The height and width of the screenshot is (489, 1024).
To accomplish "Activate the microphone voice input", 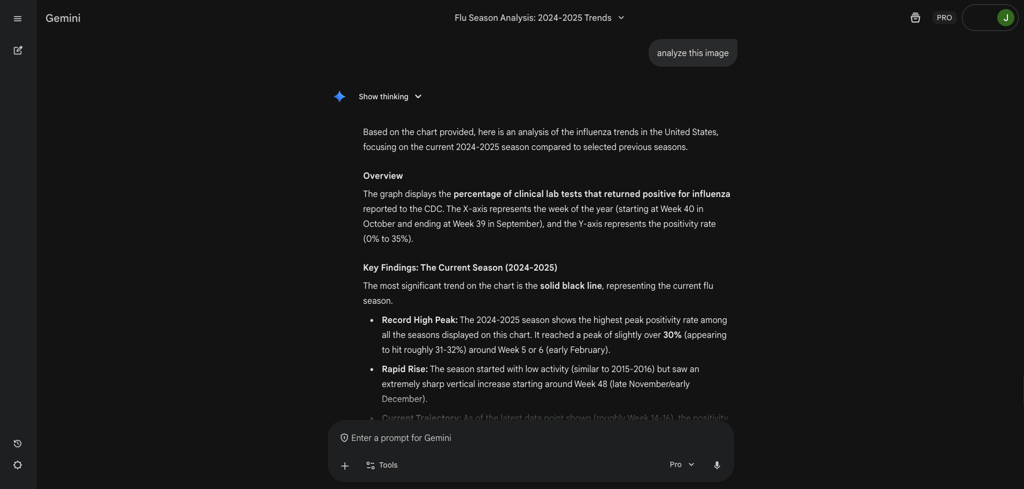I will (717, 465).
